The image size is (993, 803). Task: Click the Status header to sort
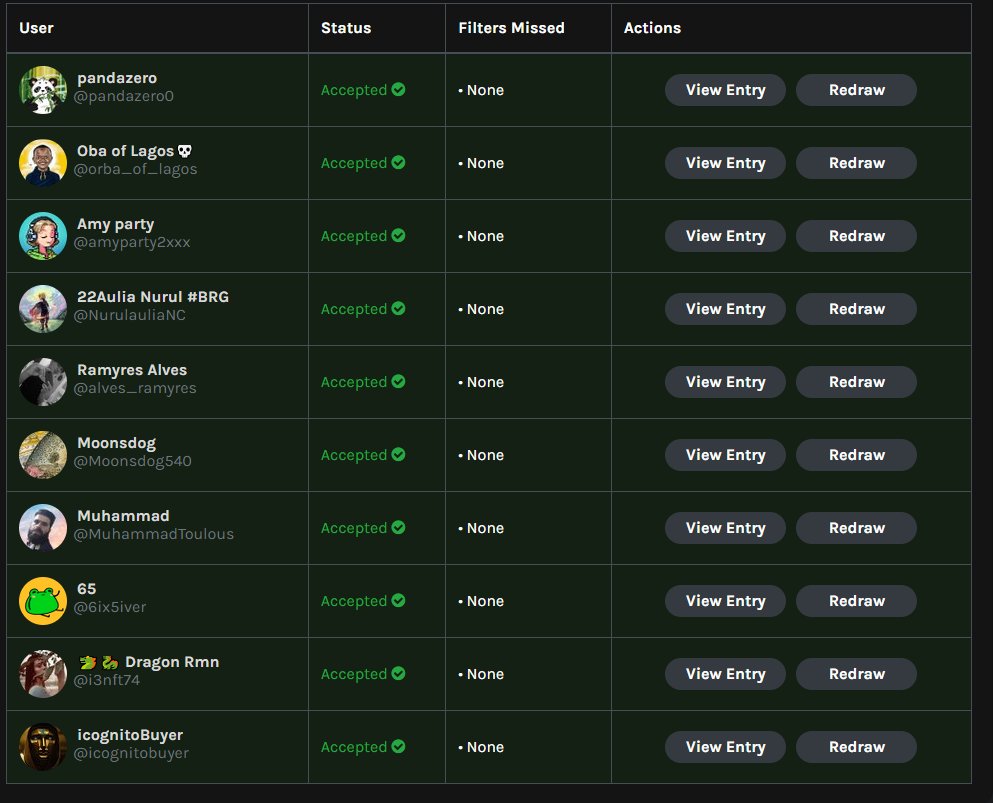click(x=346, y=27)
